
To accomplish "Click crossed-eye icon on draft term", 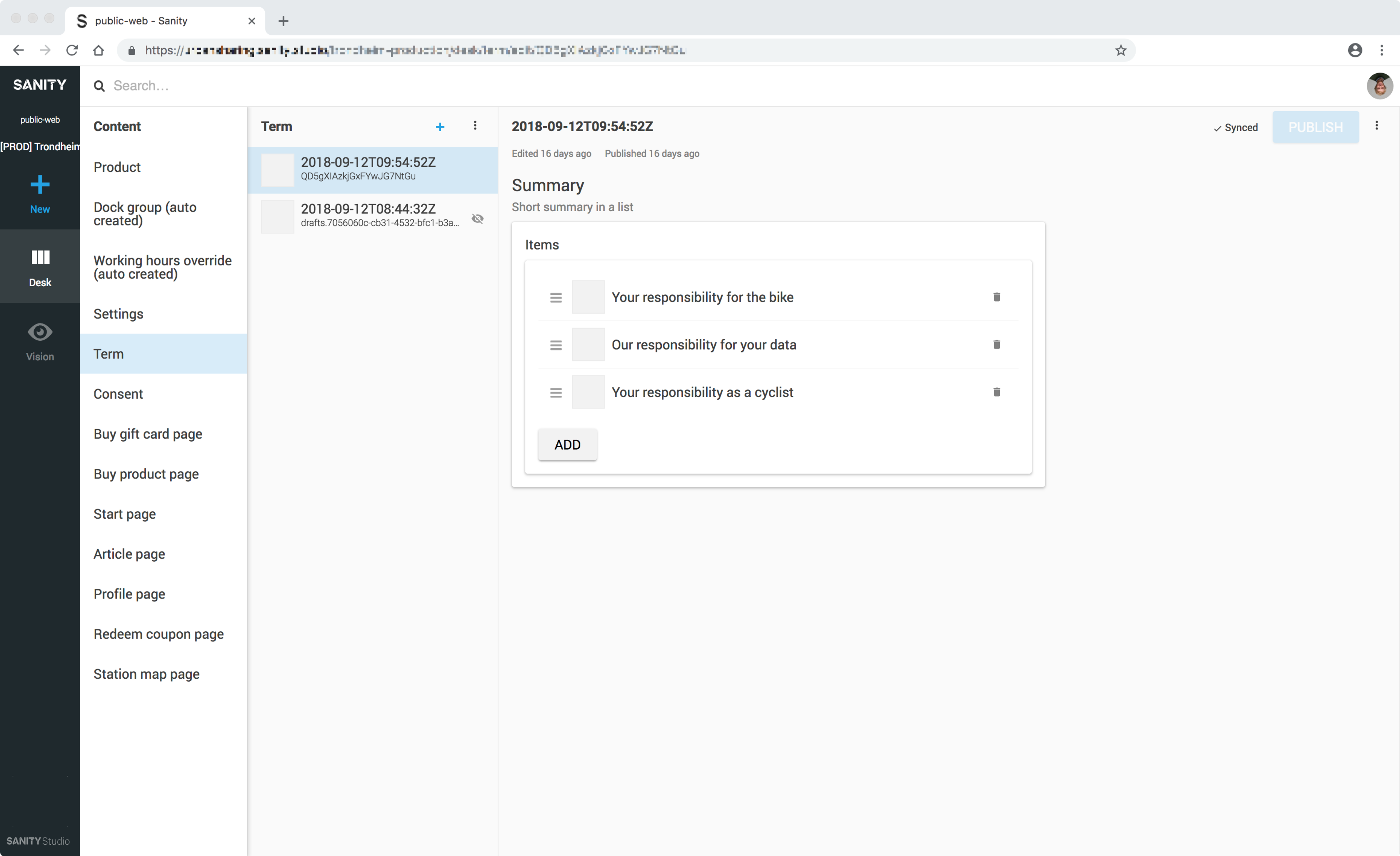I will [478, 219].
